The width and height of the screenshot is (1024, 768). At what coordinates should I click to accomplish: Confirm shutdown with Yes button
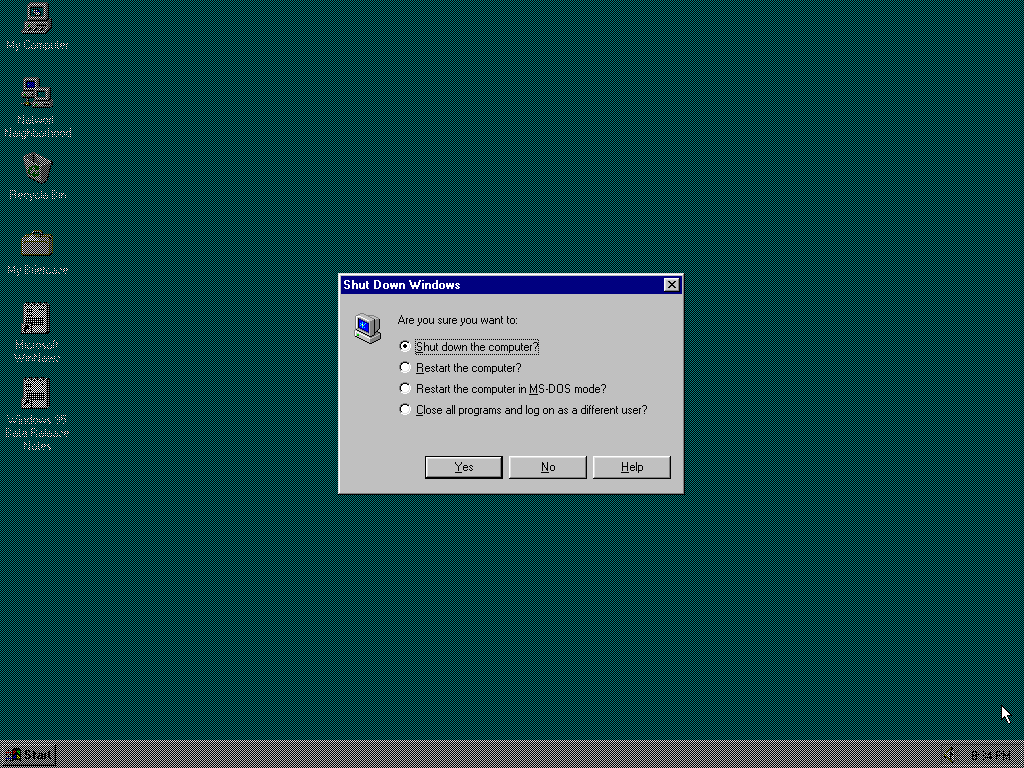click(464, 467)
